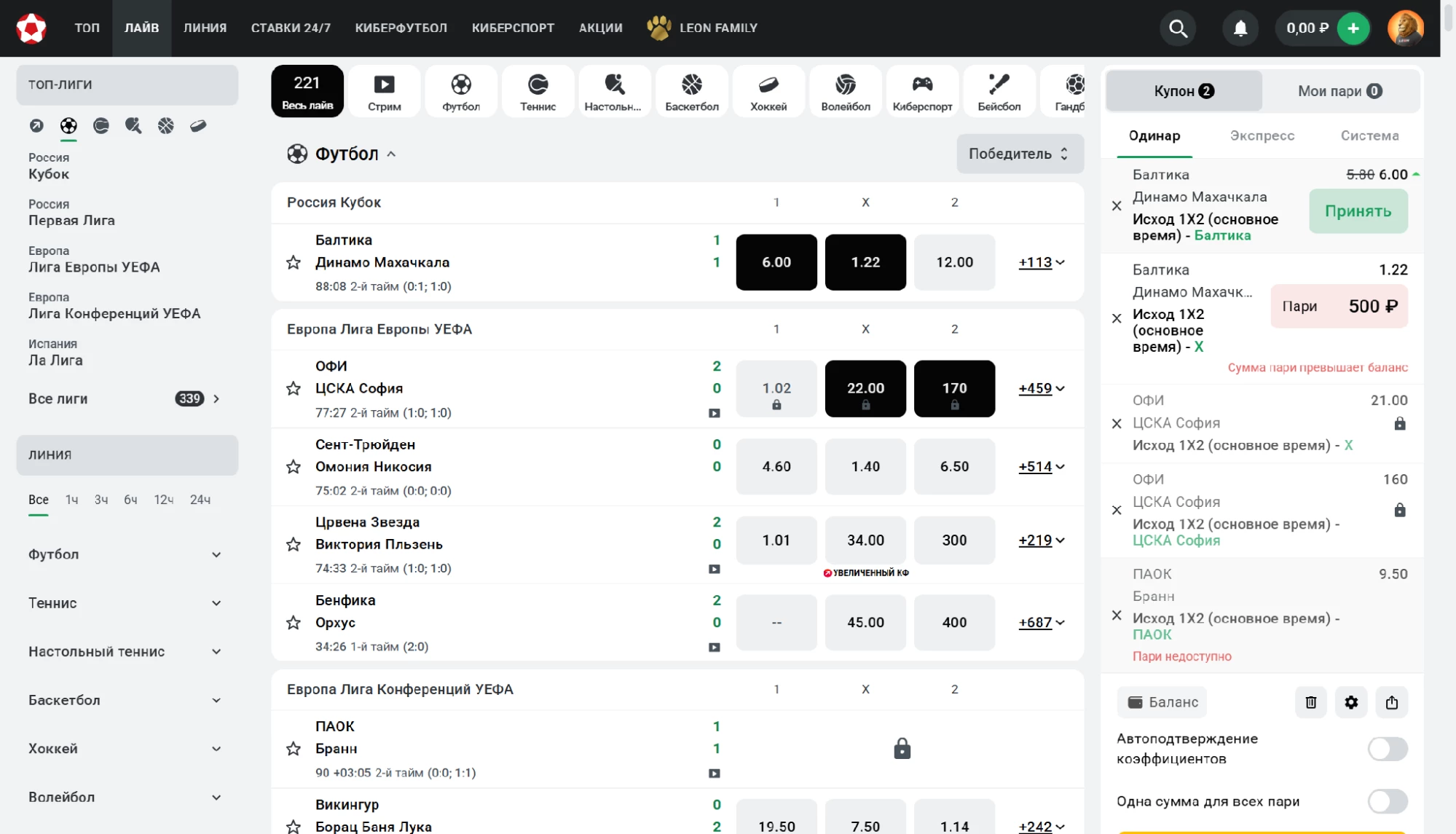
Task: Remove the ОФИ draw 21.00 bet
Action: [1117, 424]
